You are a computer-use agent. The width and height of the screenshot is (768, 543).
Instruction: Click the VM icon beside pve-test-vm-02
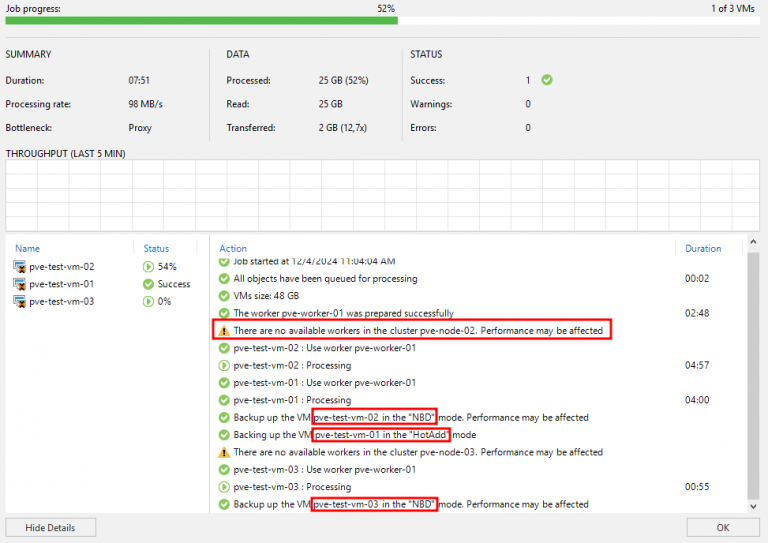pos(19,267)
